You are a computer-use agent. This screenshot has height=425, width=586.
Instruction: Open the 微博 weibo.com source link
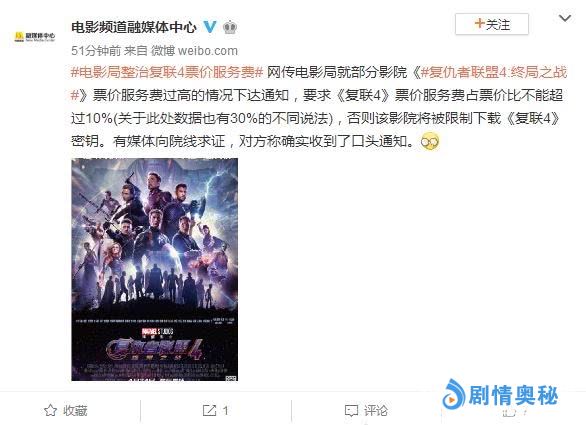click(x=194, y=50)
